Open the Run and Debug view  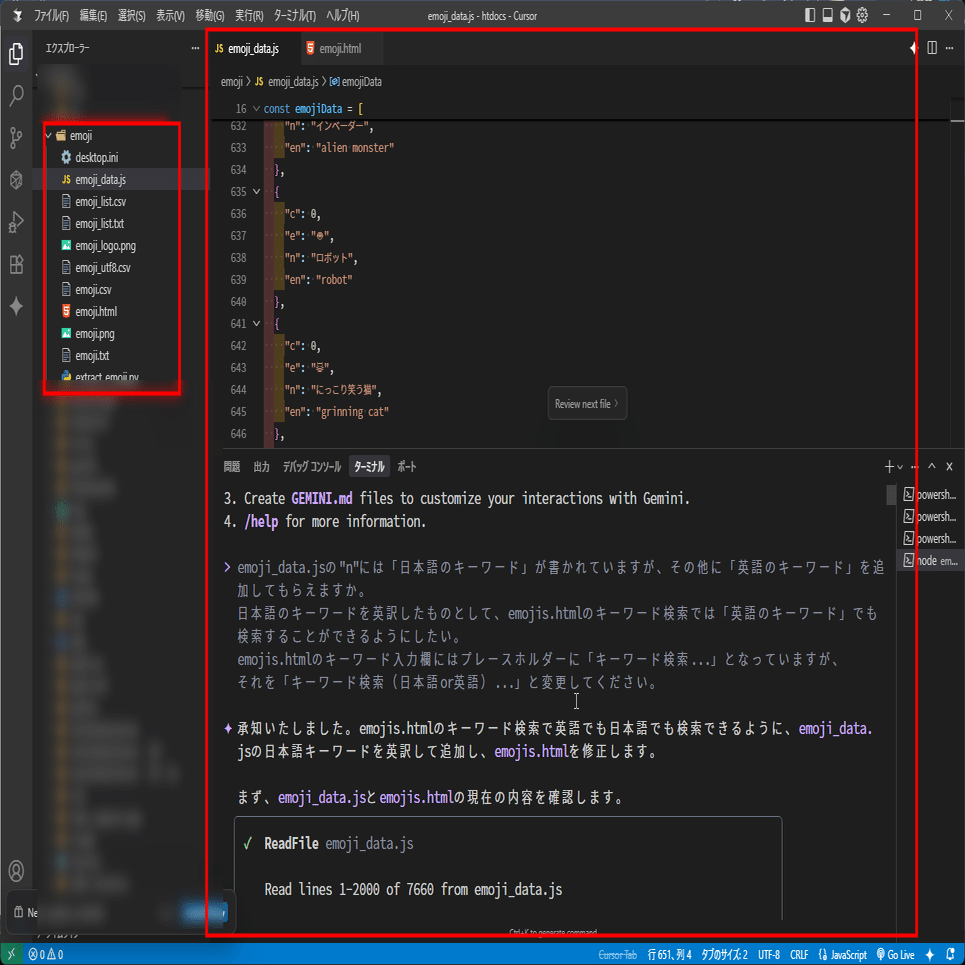coord(17,222)
